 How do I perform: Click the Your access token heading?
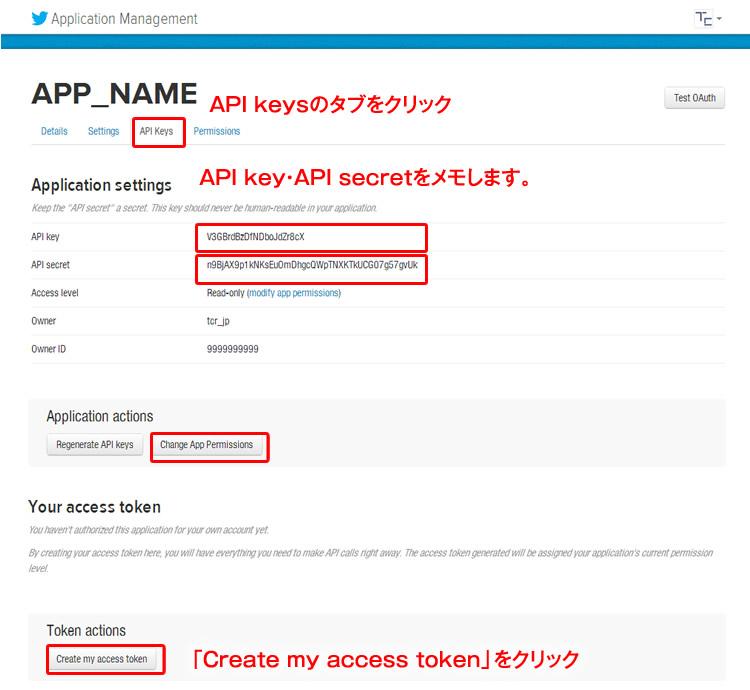(95, 507)
